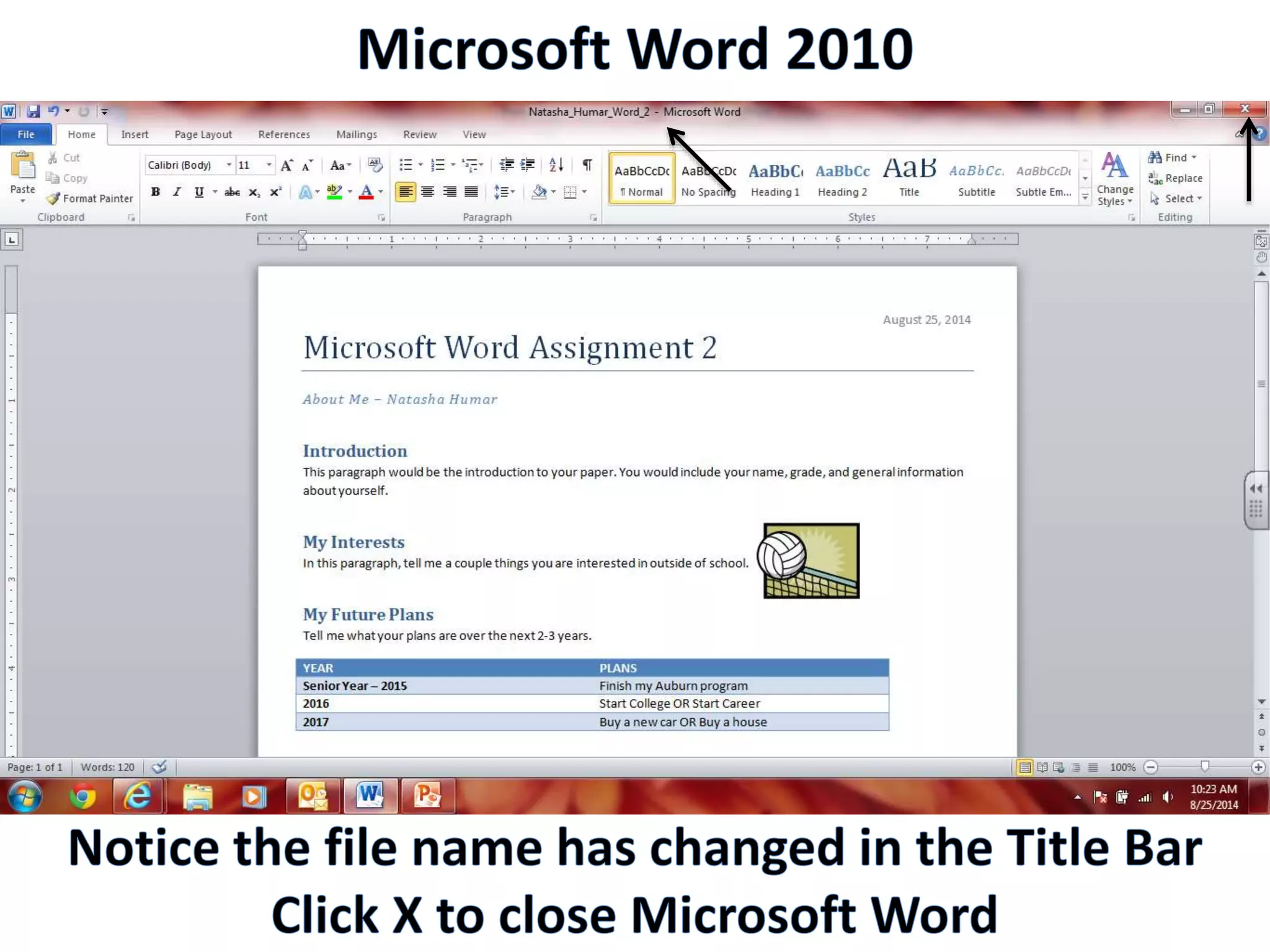Click the Align Text Right icon
The image size is (1270, 952).
click(450, 192)
